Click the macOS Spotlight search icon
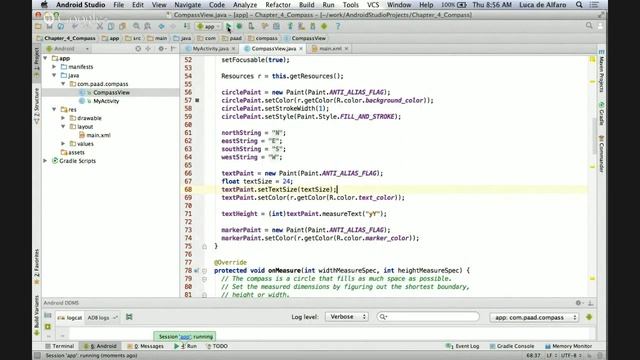640x360 pixels. coord(579,5)
